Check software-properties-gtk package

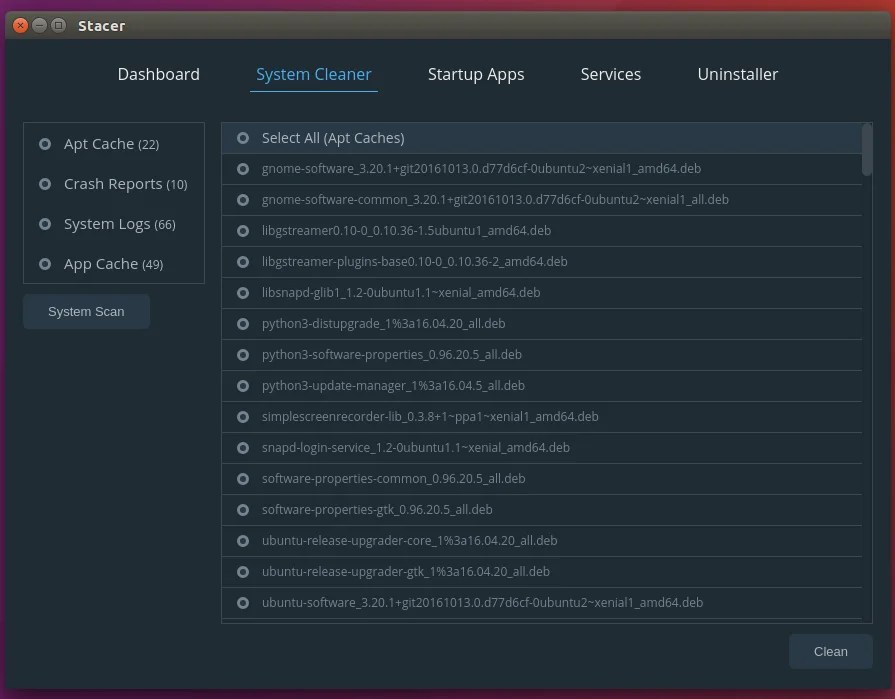coord(243,510)
